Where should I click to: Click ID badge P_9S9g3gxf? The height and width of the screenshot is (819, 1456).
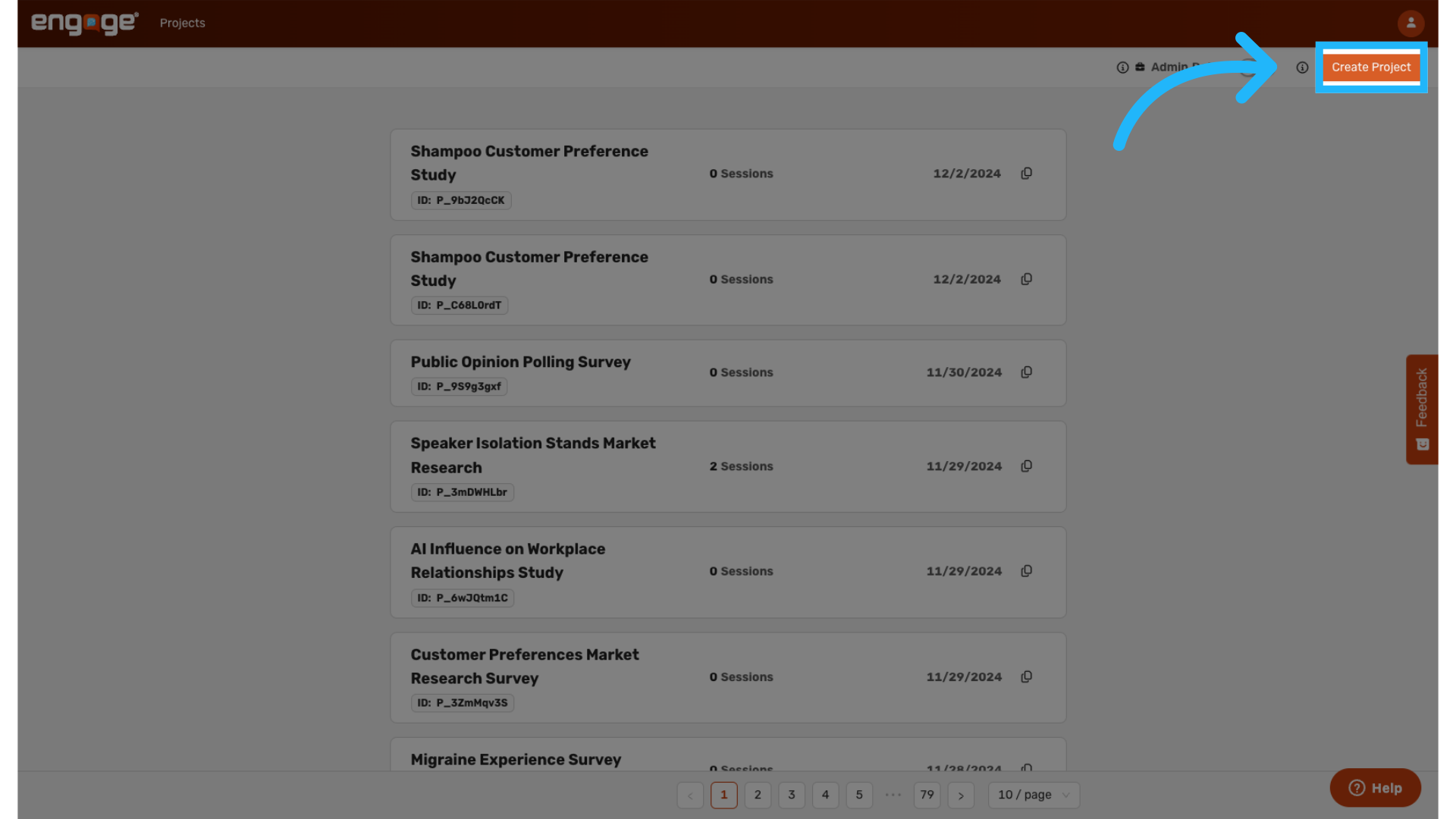click(459, 387)
